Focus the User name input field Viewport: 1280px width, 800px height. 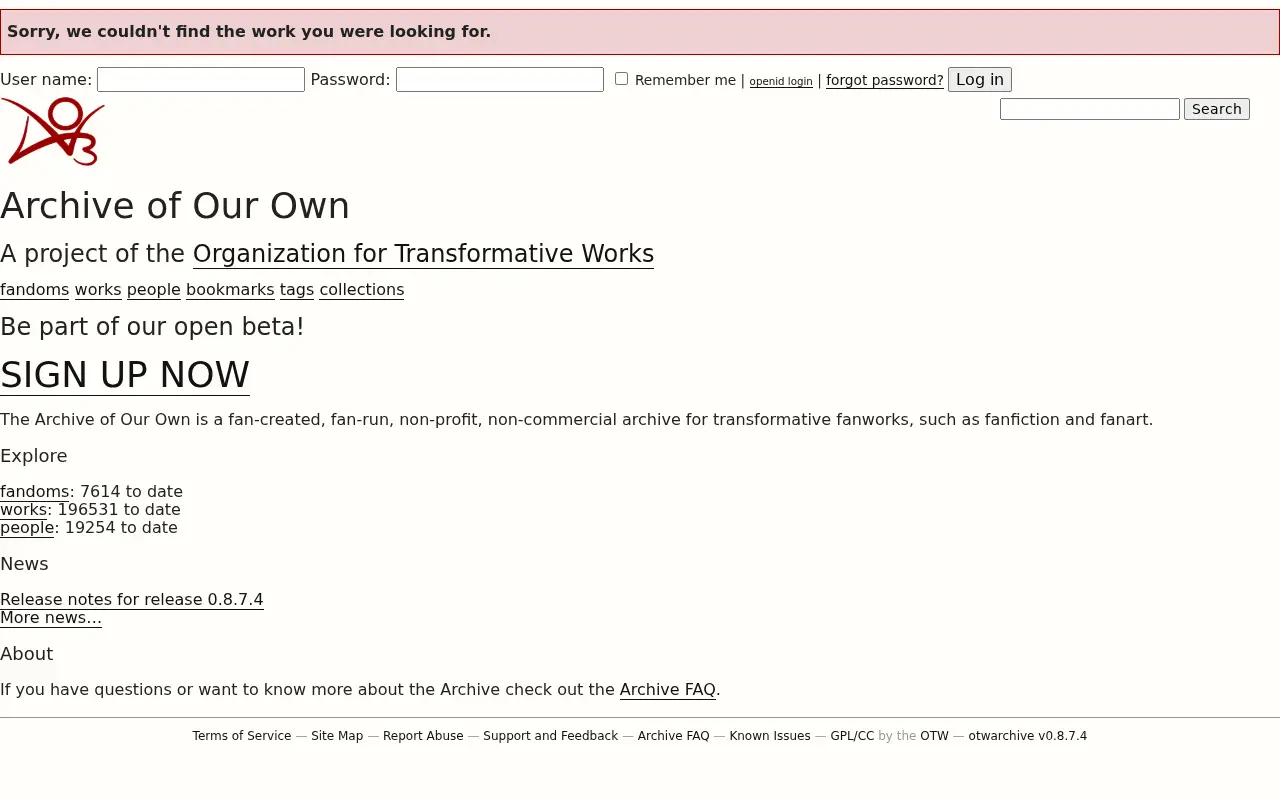(201, 80)
